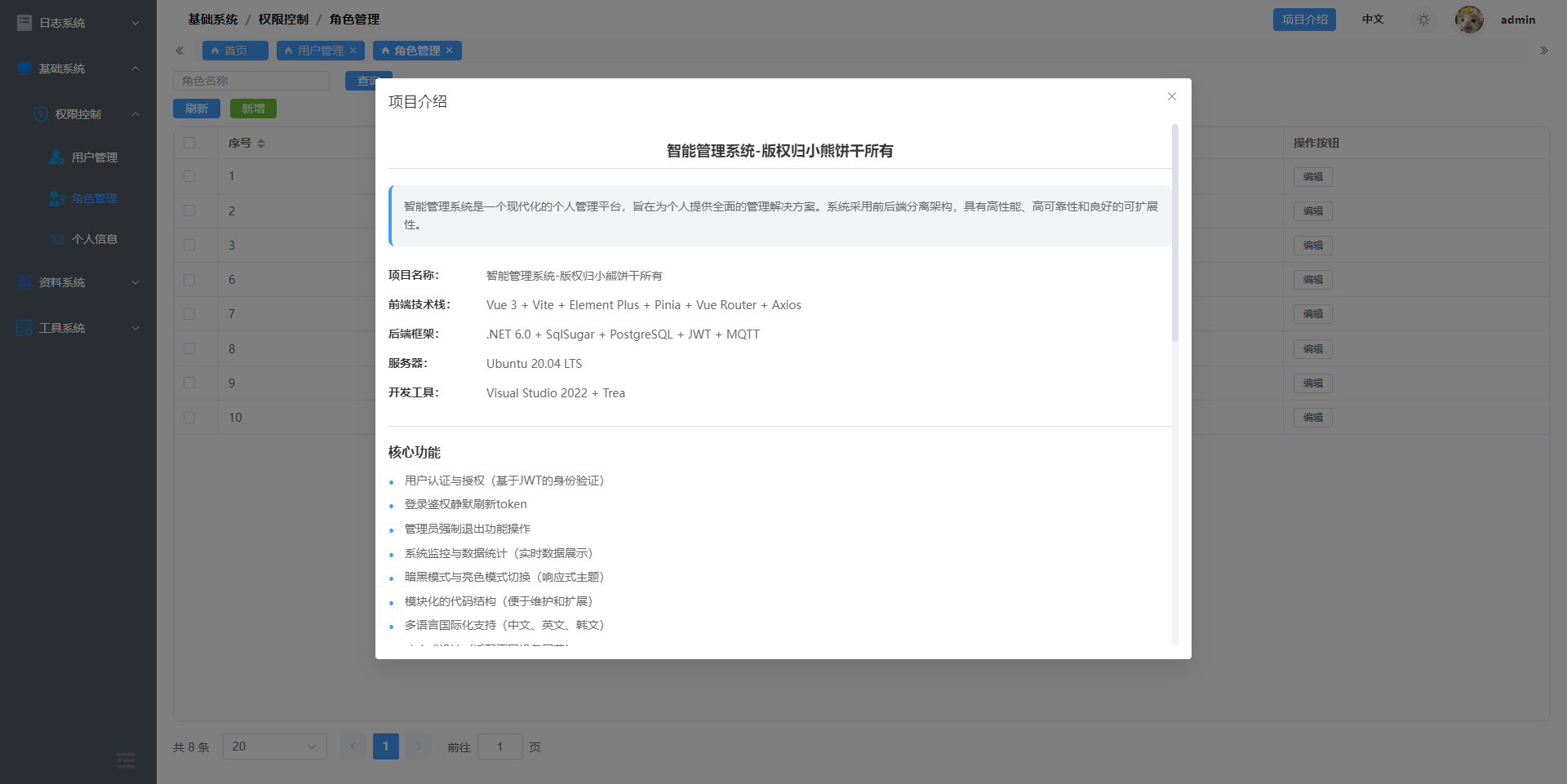This screenshot has width=1567, height=784.
Task: Click the text 'Ubuntu 20.04 LTS'
Action: 535,364
